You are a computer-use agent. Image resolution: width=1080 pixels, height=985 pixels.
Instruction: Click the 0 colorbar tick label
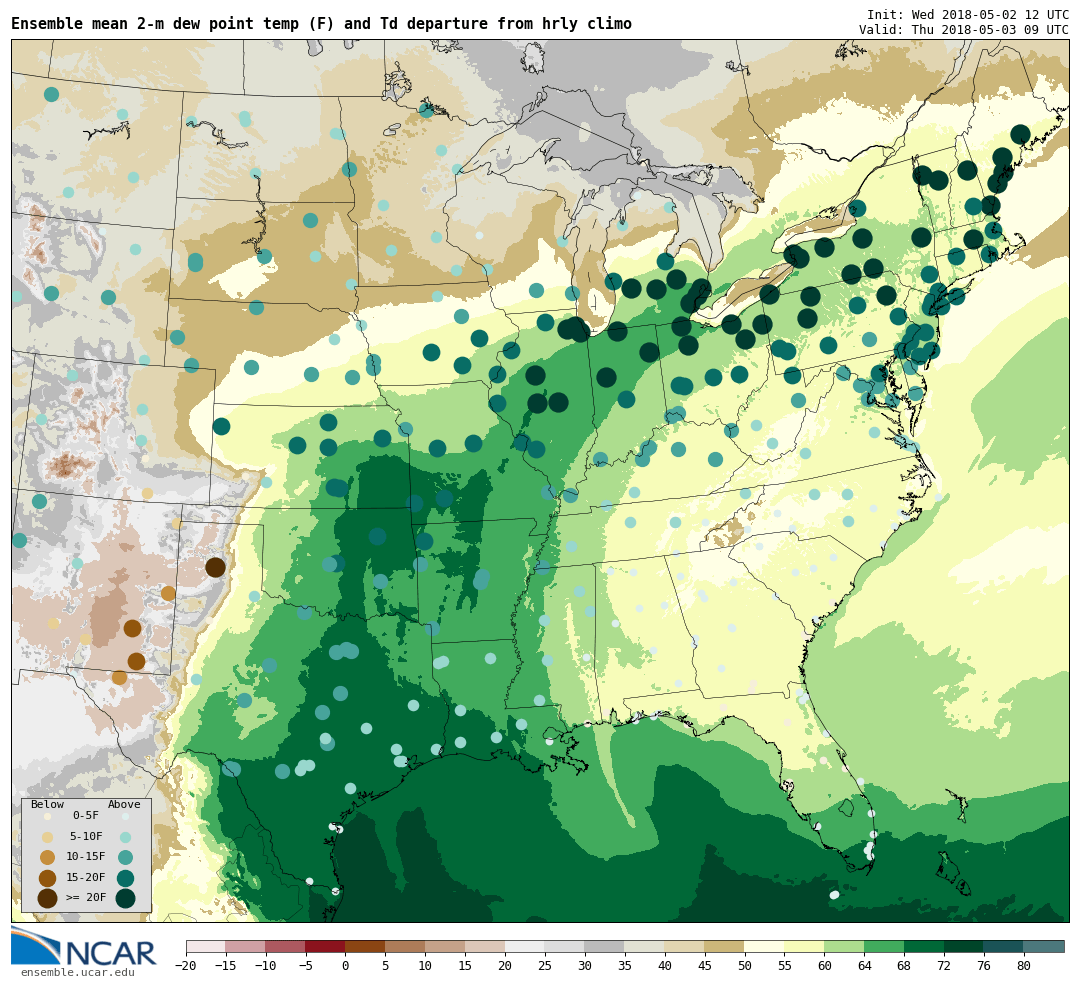pos(345,966)
